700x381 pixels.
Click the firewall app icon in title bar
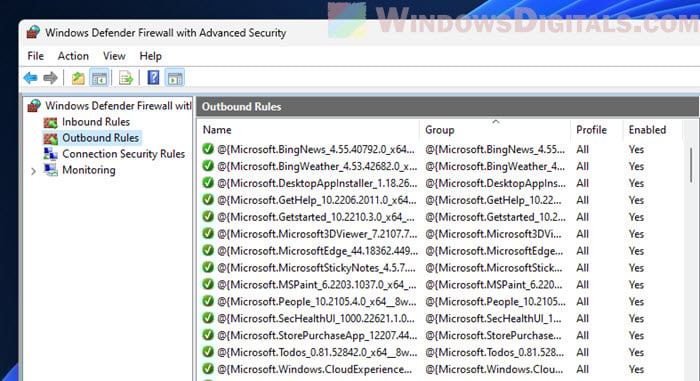(33, 33)
